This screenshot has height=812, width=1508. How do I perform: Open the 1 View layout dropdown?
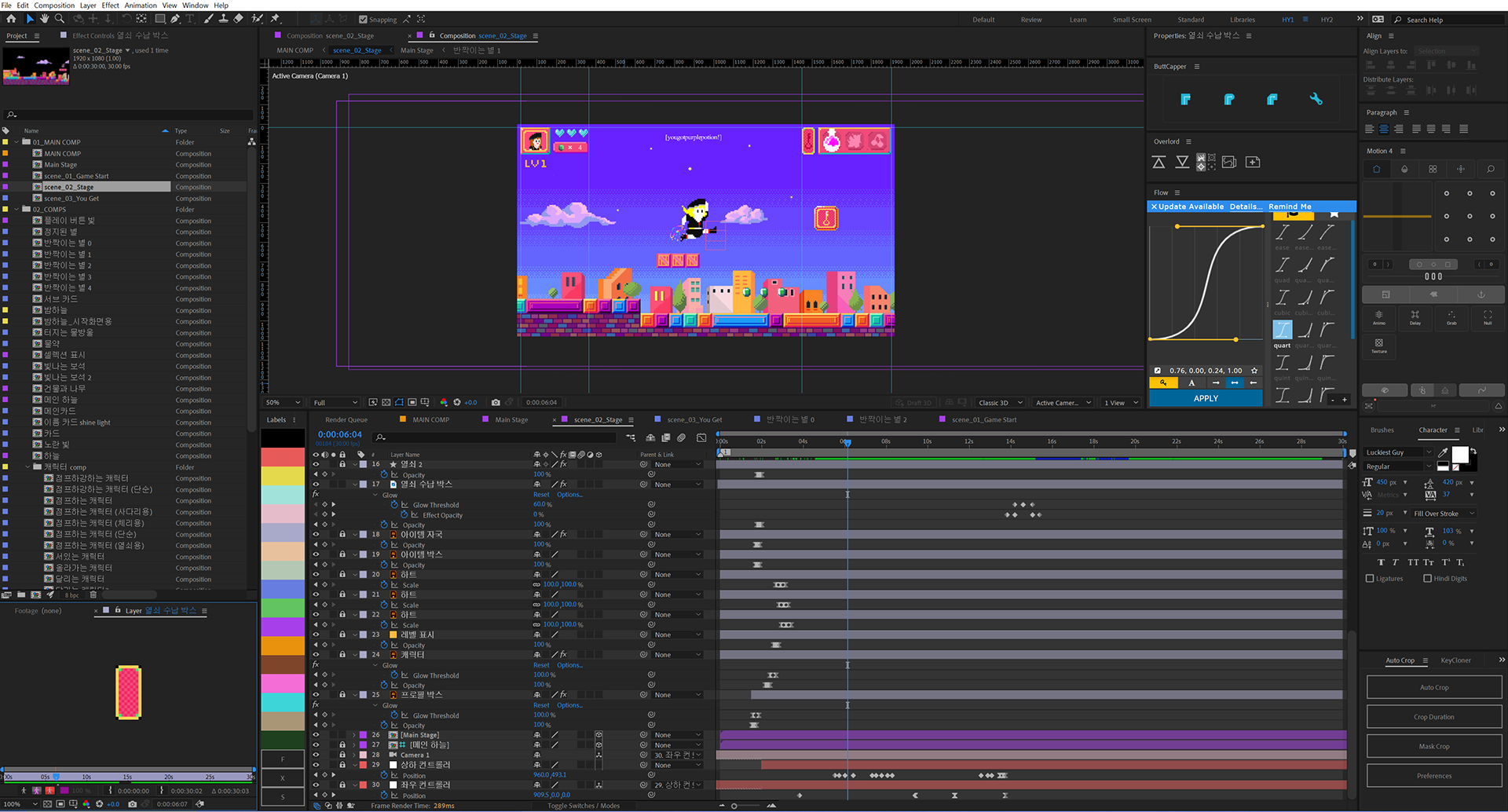[1122, 402]
